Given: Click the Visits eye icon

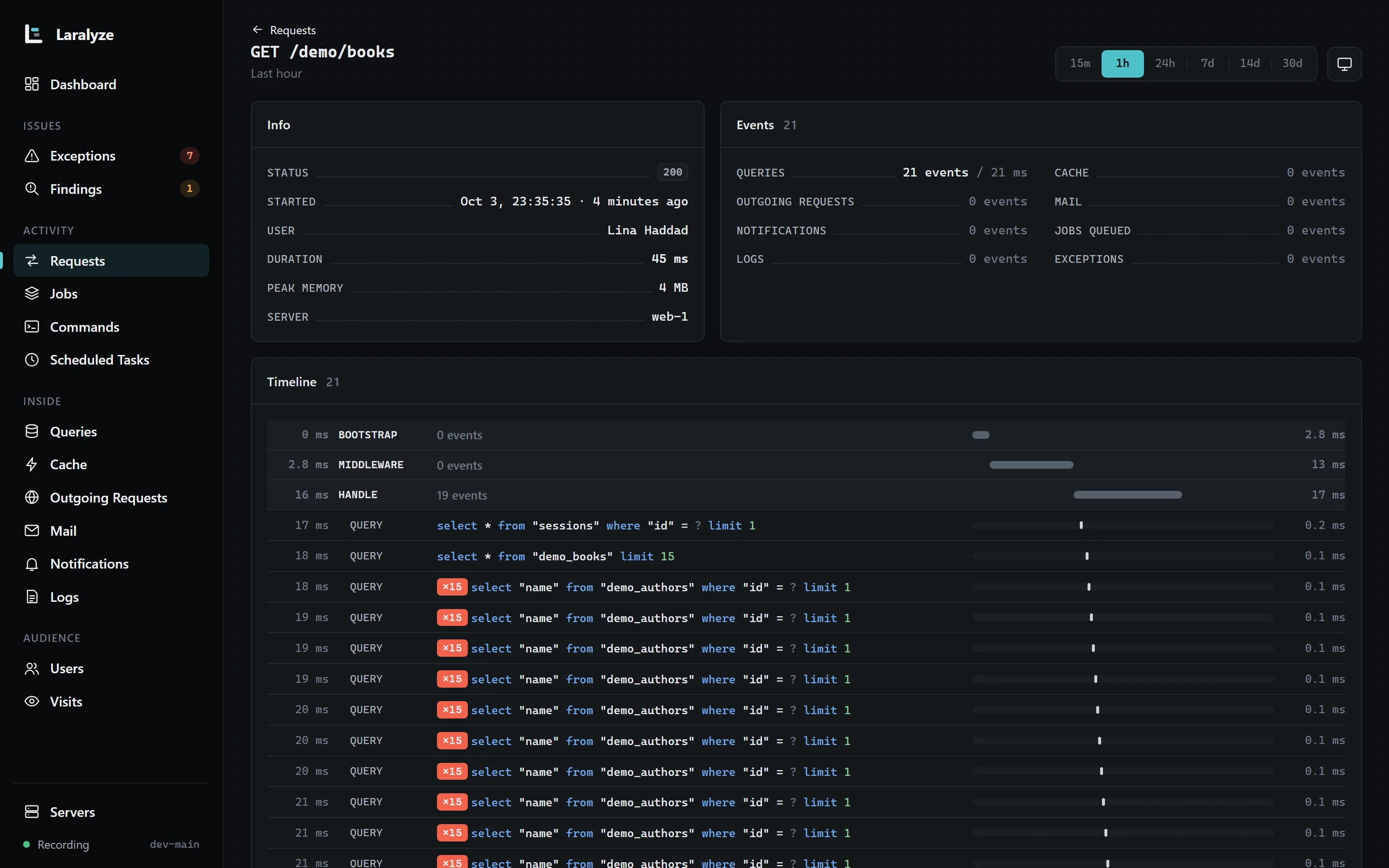Looking at the screenshot, I should point(31,702).
